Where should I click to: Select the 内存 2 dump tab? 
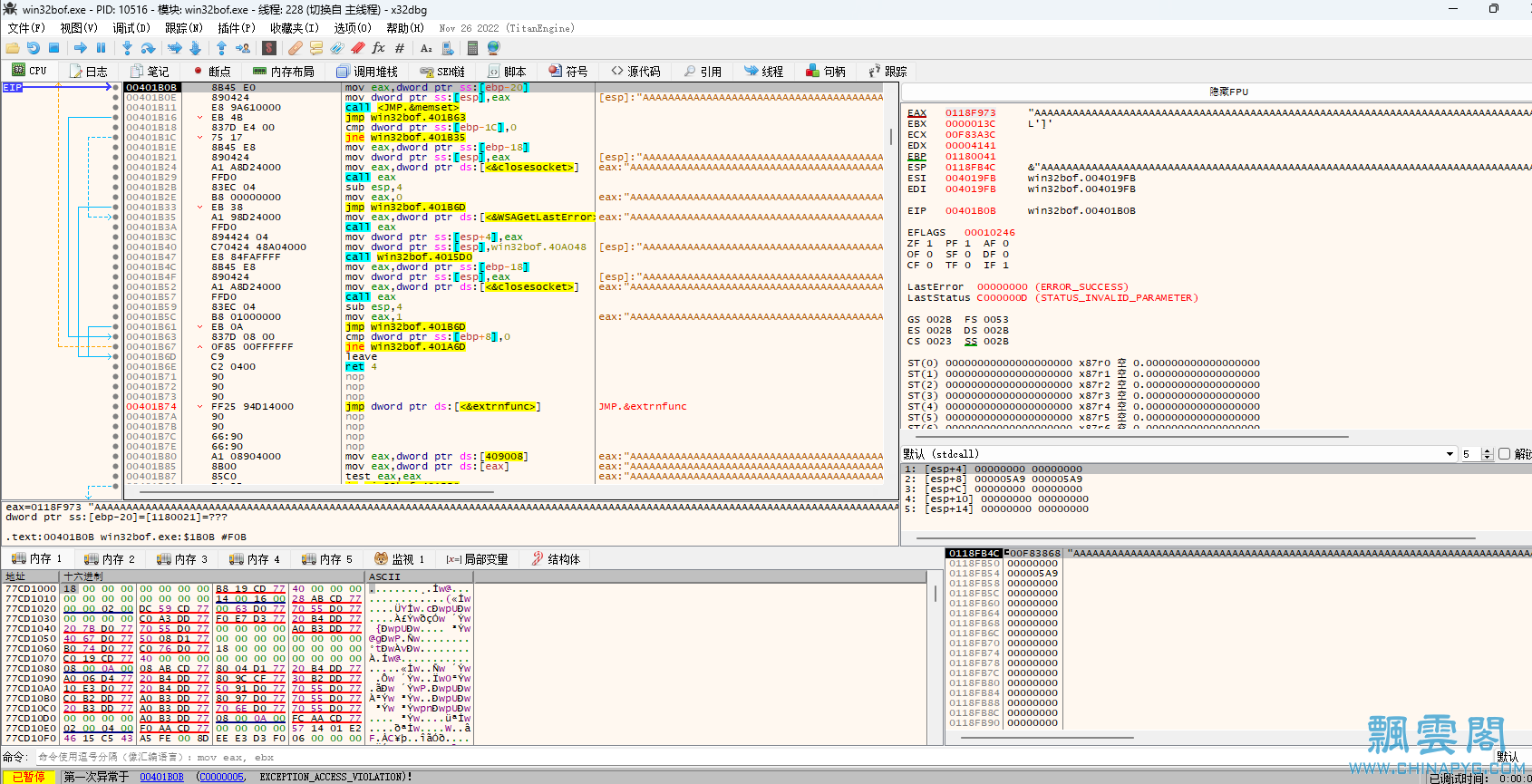point(110,559)
